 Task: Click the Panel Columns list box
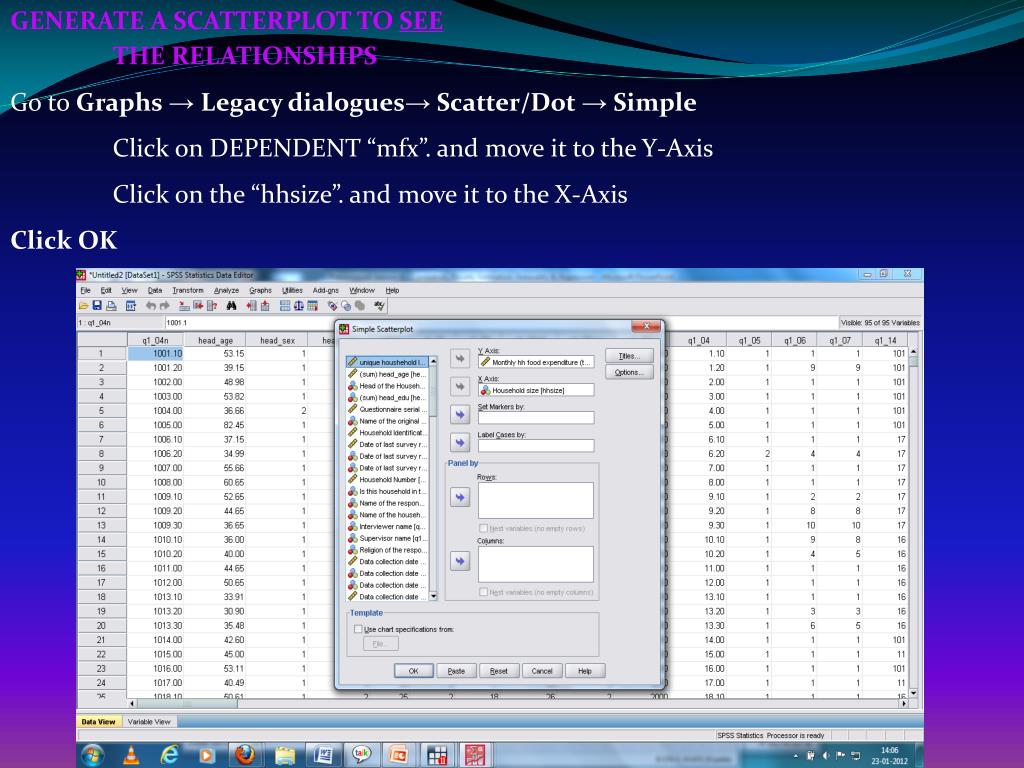[536, 564]
